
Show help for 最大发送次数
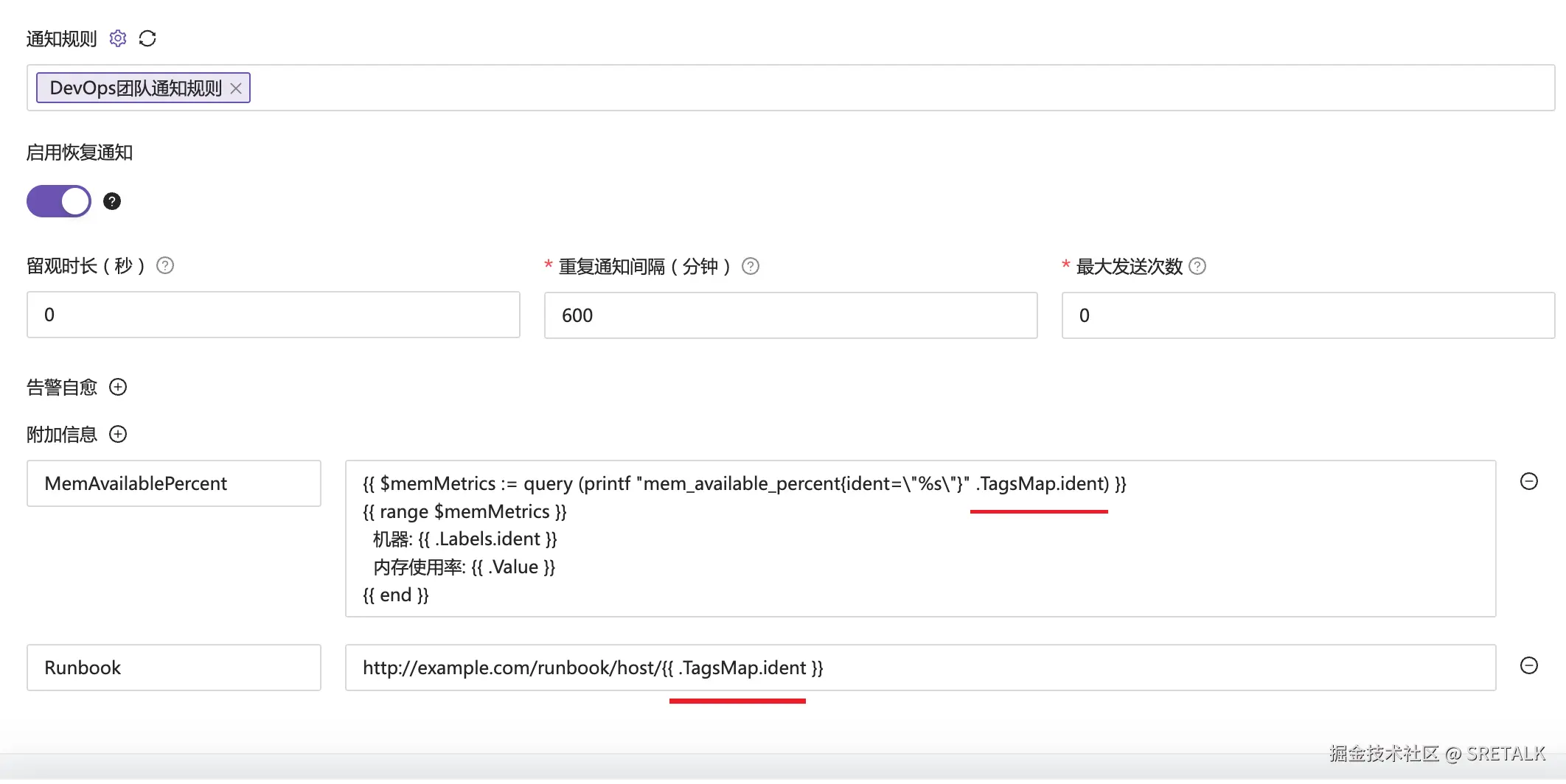[x=1198, y=266]
